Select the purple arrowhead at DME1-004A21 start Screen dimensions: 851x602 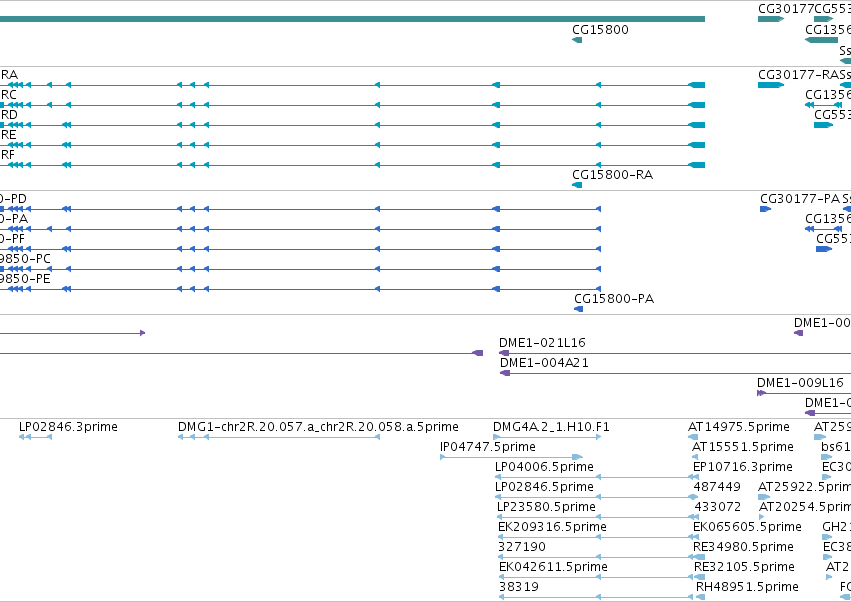505,373
